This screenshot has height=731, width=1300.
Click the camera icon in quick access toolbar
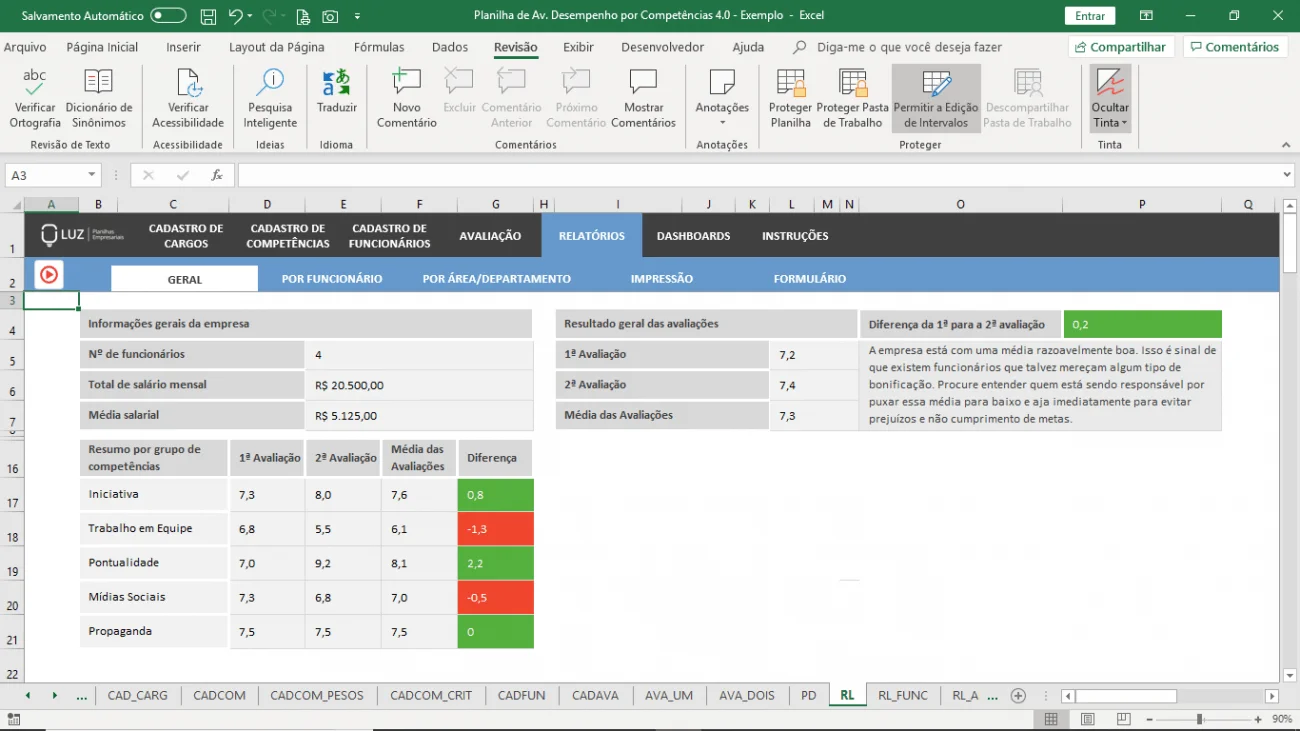point(330,16)
